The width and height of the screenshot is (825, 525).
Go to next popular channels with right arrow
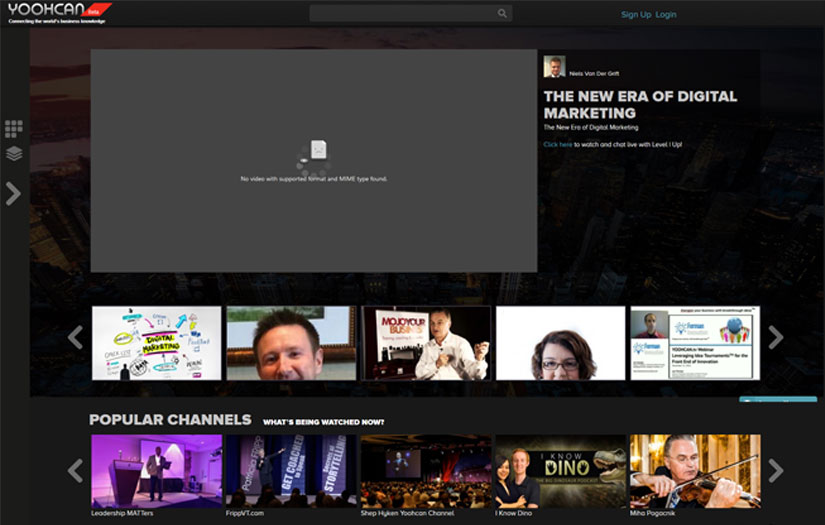click(776, 470)
